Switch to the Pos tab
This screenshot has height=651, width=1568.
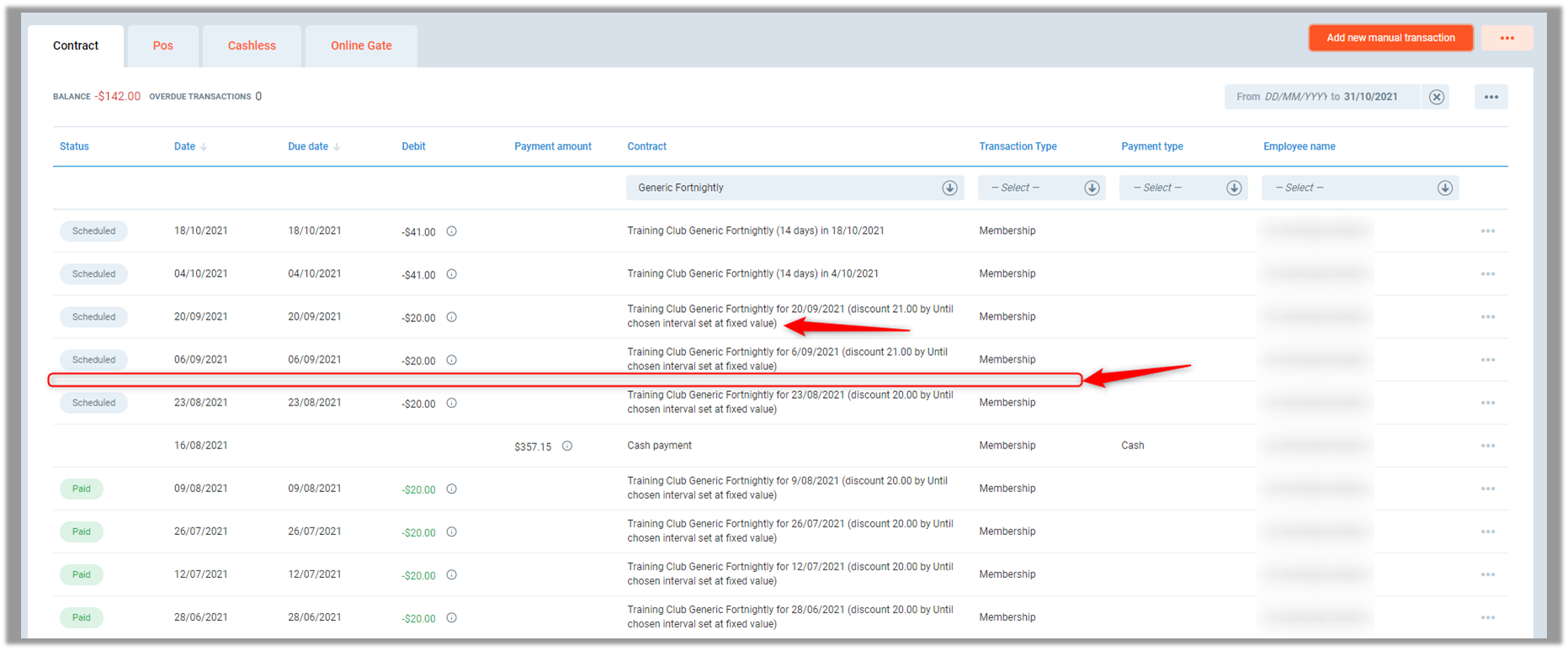[x=162, y=45]
